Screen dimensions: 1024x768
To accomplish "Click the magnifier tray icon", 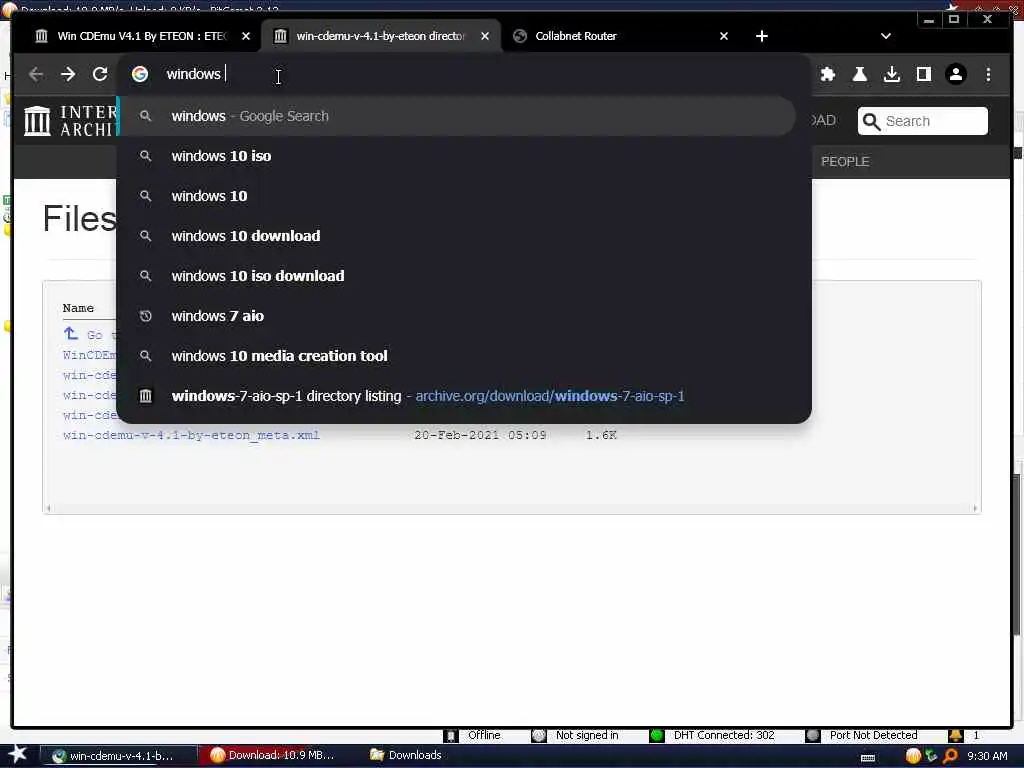I will coord(950,756).
